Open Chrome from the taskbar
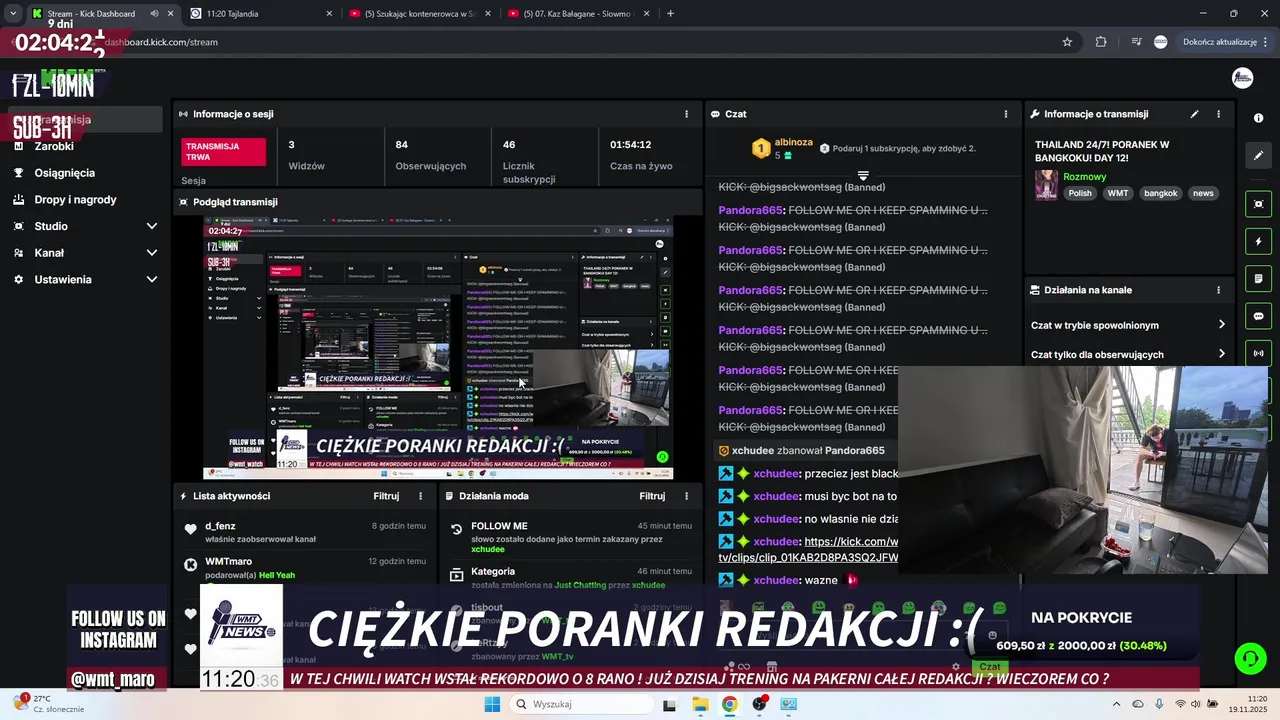The image size is (1280, 720). [729, 704]
